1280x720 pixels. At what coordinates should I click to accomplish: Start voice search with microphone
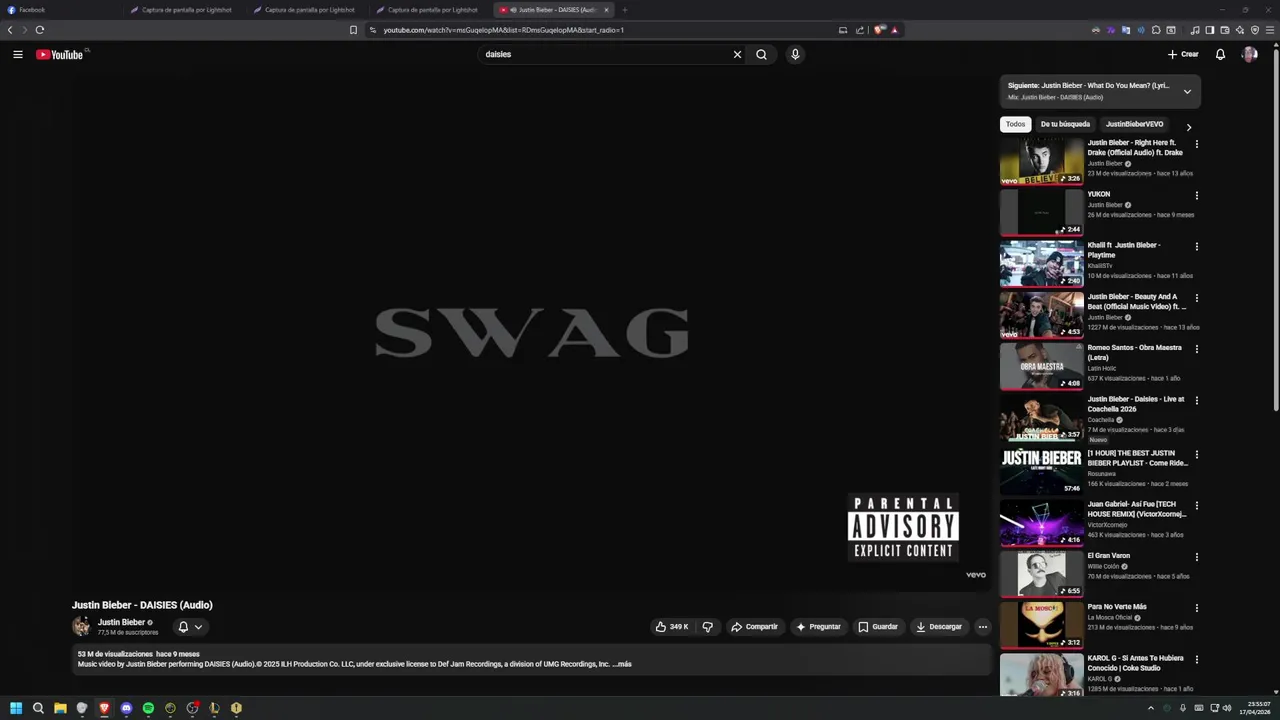(x=795, y=54)
